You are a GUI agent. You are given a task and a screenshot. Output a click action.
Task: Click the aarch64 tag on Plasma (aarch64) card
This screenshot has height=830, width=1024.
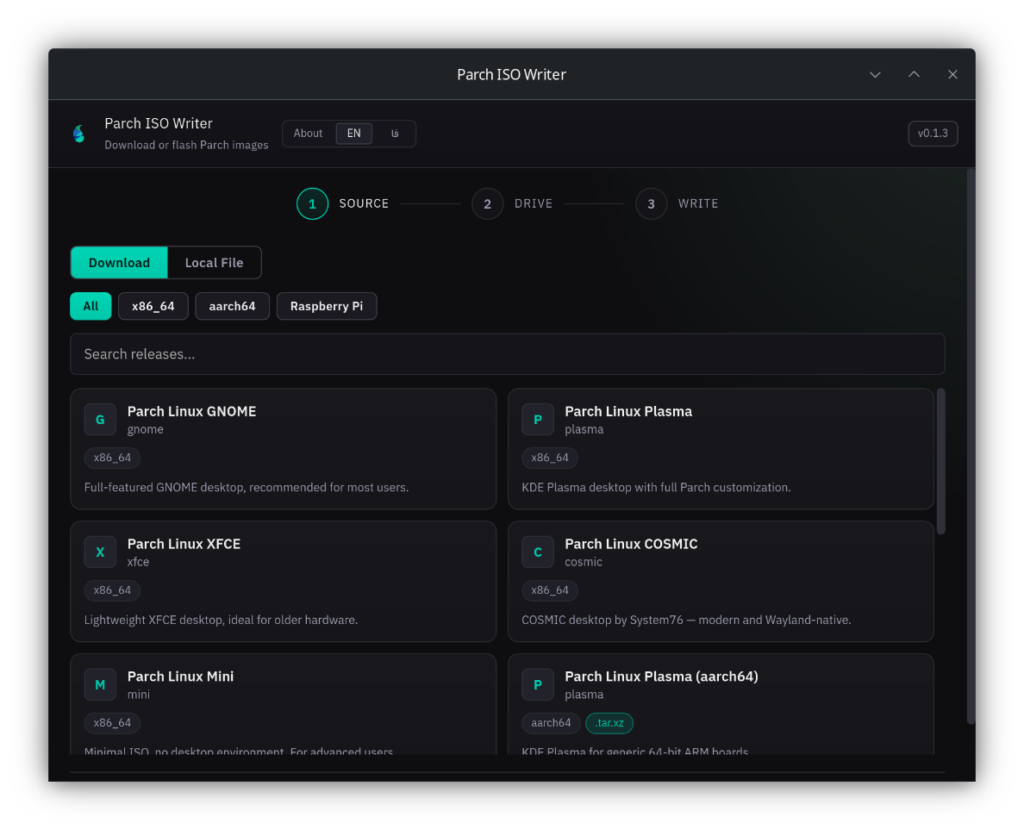coord(551,723)
